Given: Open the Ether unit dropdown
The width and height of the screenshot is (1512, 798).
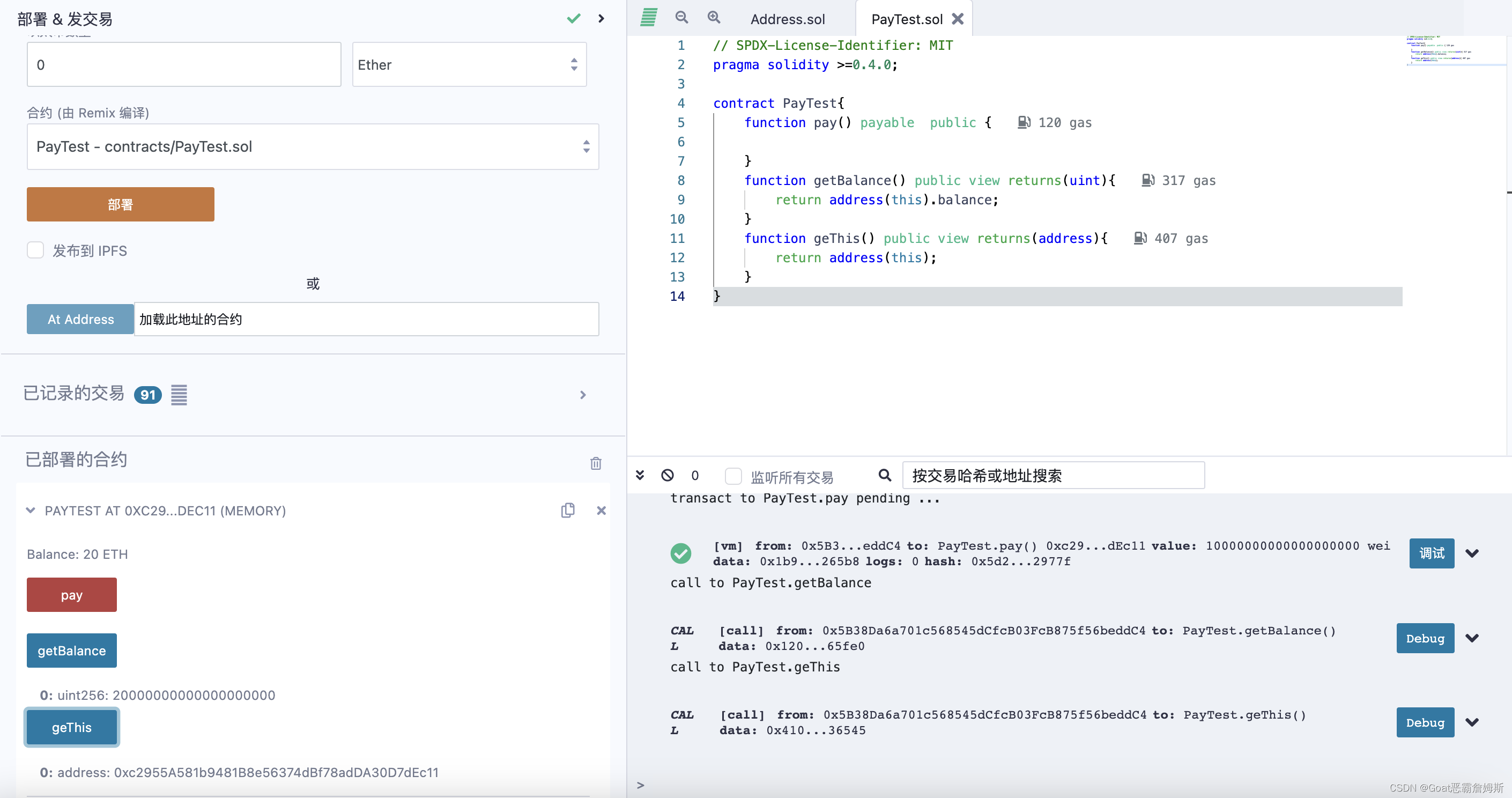Looking at the screenshot, I should point(469,64).
